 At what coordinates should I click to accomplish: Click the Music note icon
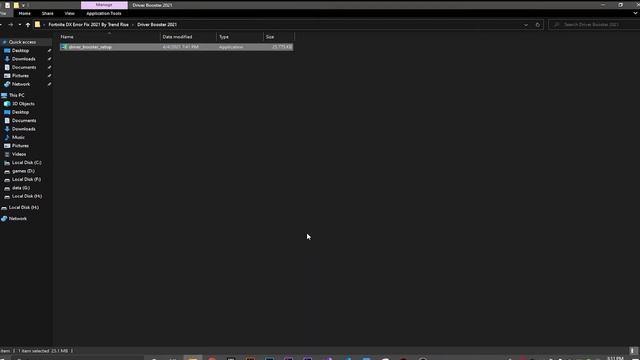(7, 137)
